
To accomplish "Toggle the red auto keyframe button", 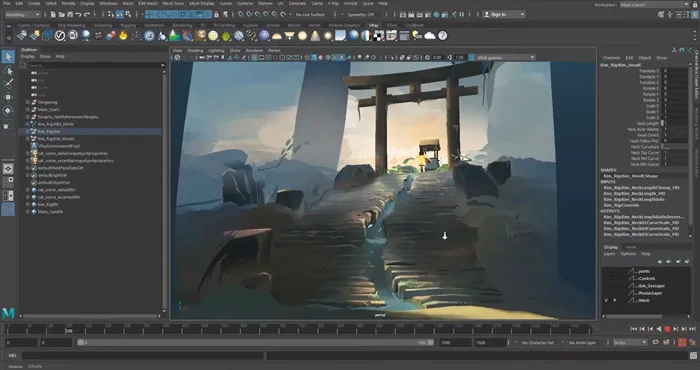I will (x=682, y=342).
